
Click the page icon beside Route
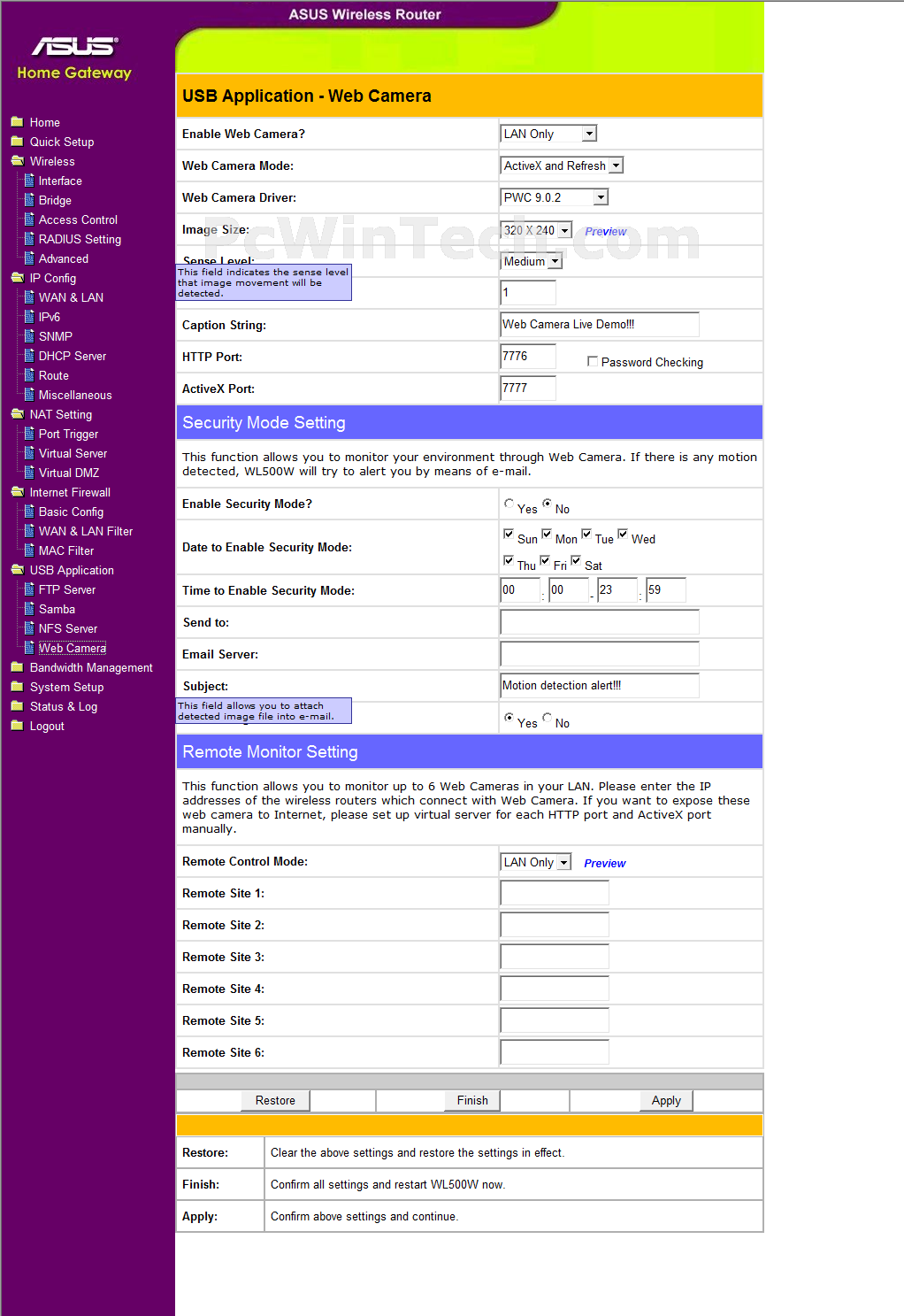tap(29, 375)
